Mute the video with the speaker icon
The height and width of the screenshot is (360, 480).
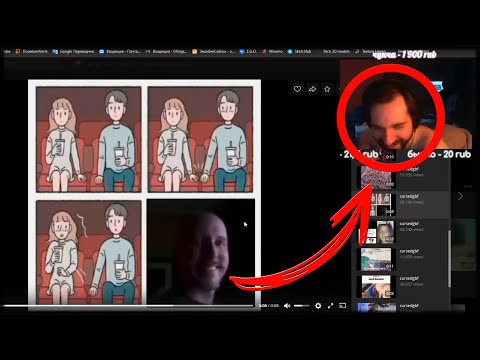(x=287, y=306)
